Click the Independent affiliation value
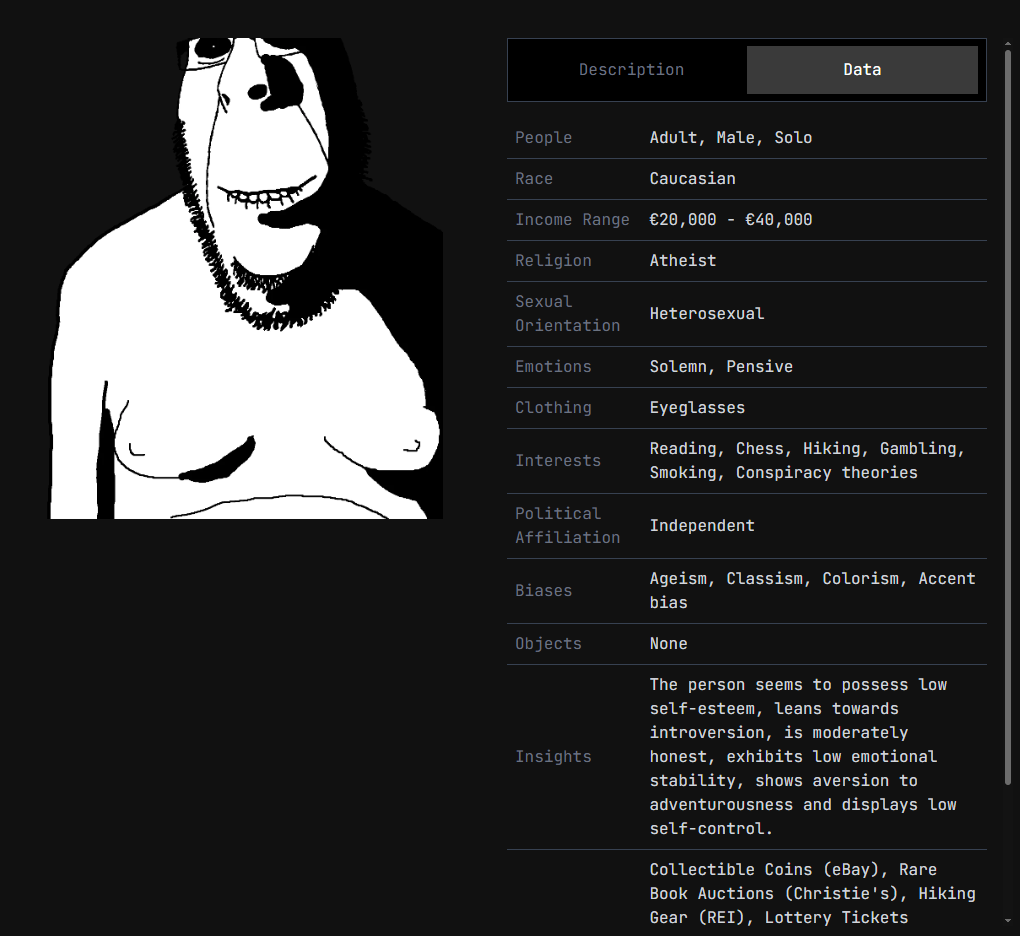The width and height of the screenshot is (1020, 936). coord(701,526)
